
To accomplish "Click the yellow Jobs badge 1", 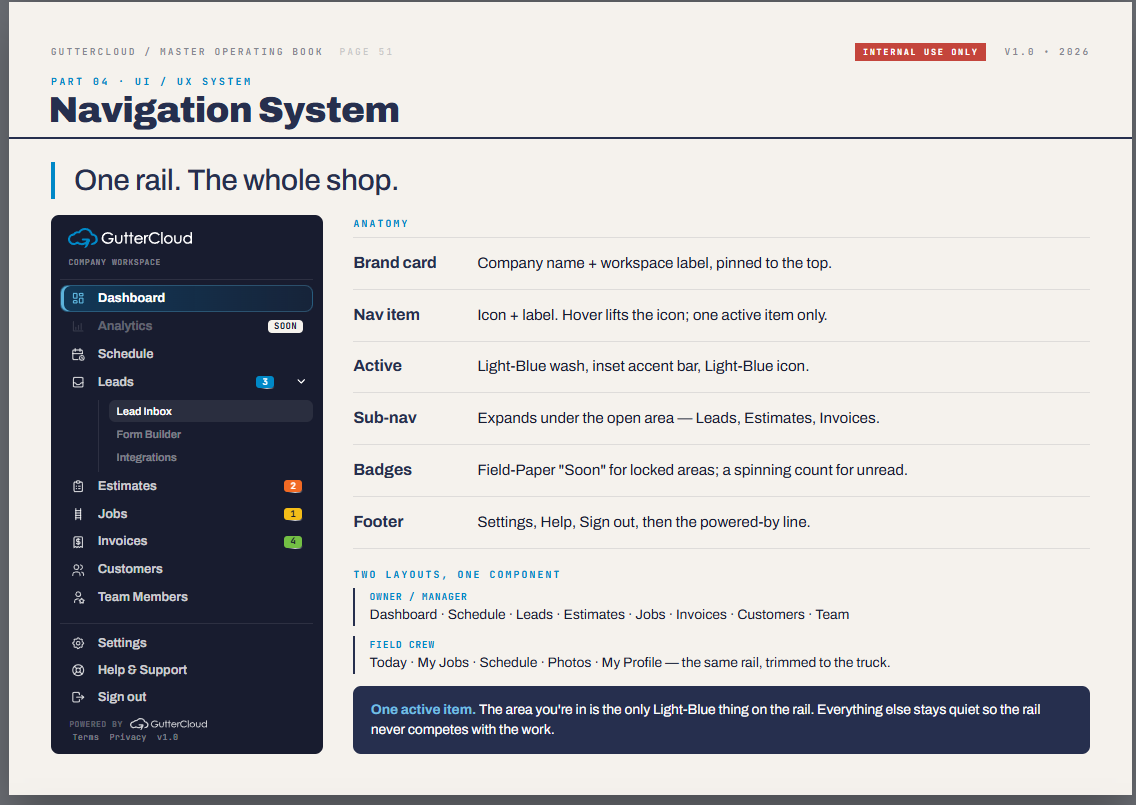I will [x=293, y=514].
